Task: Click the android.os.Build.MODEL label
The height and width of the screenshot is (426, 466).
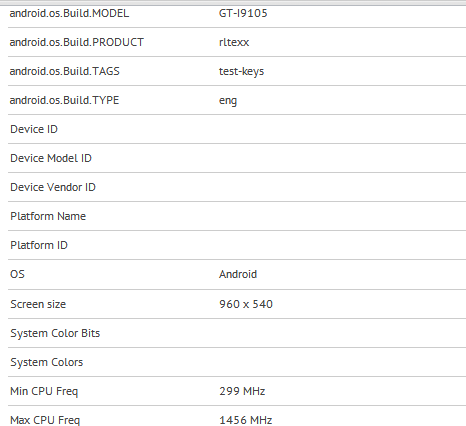Action: point(69,13)
